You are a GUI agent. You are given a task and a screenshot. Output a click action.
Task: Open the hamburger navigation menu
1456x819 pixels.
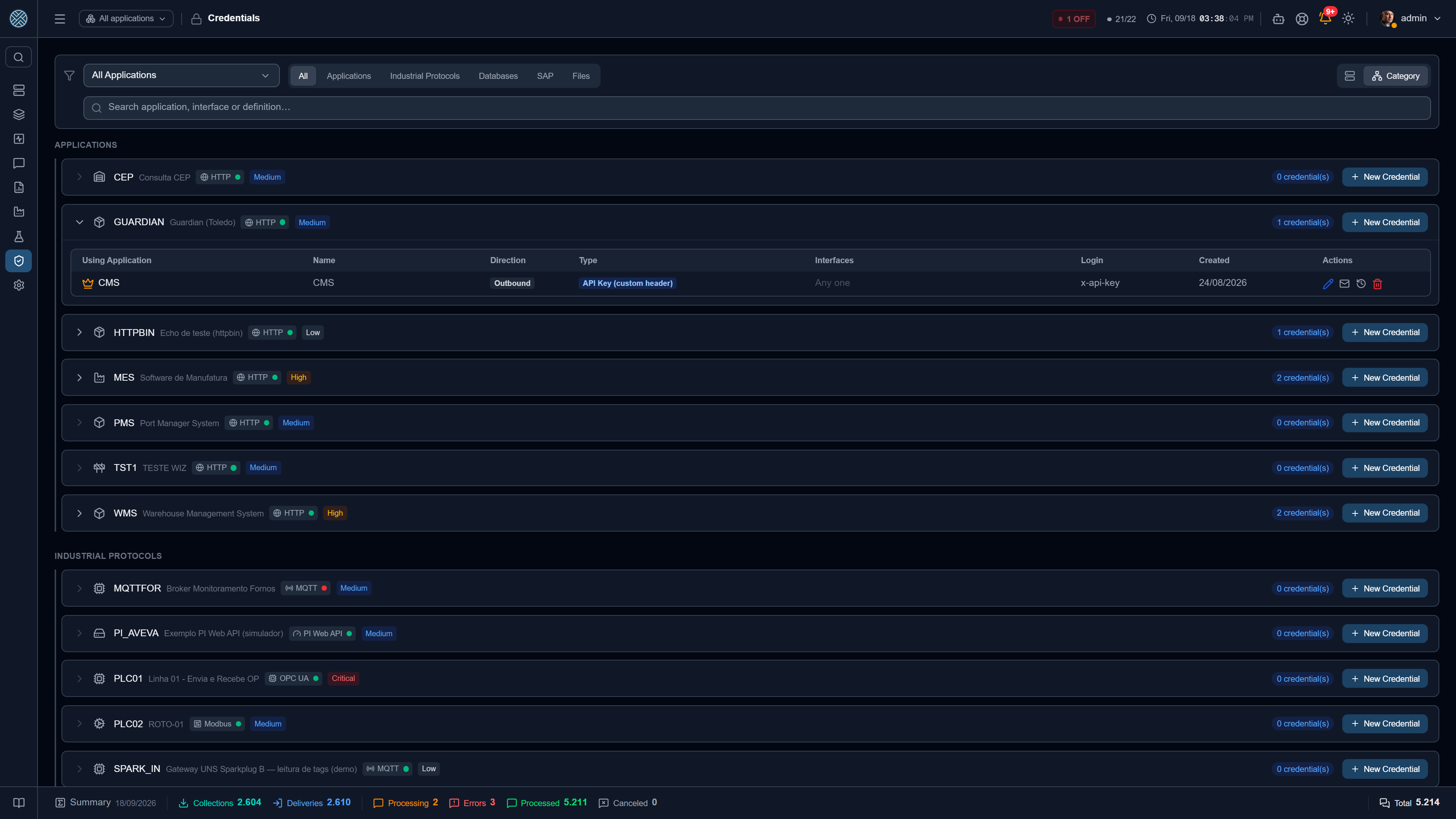60,19
